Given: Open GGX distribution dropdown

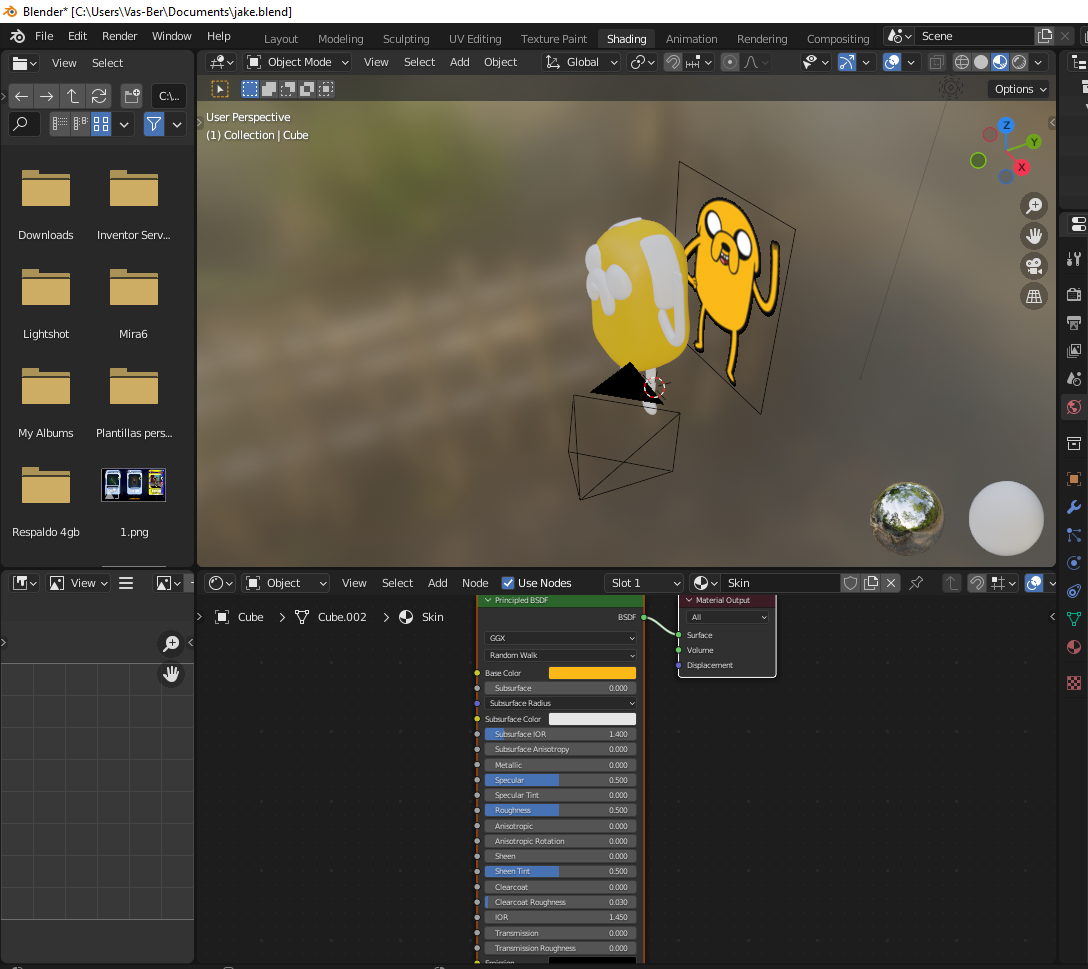Looking at the screenshot, I should coord(560,638).
